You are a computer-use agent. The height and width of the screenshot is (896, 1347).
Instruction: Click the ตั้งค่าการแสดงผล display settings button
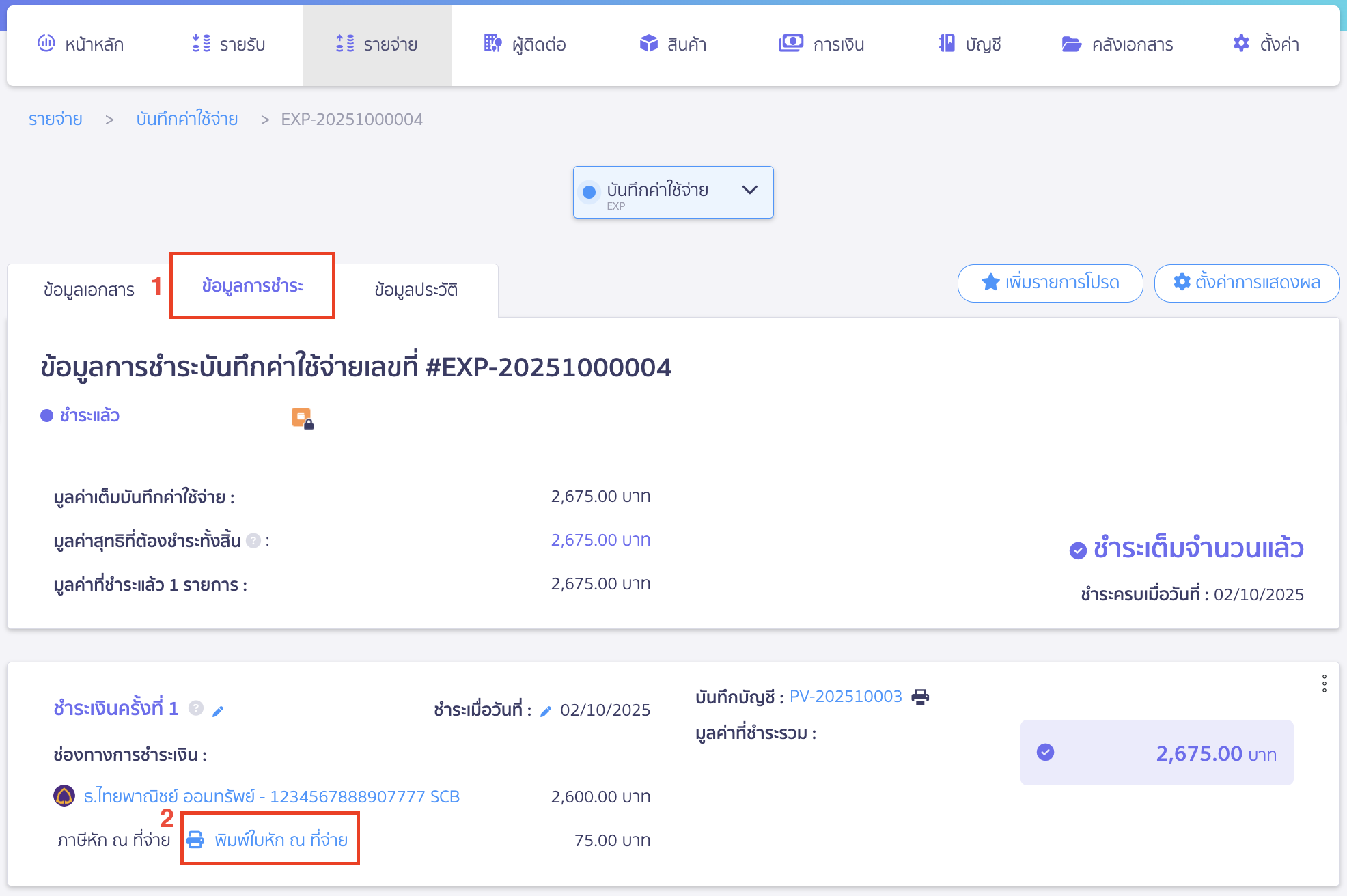1247,283
